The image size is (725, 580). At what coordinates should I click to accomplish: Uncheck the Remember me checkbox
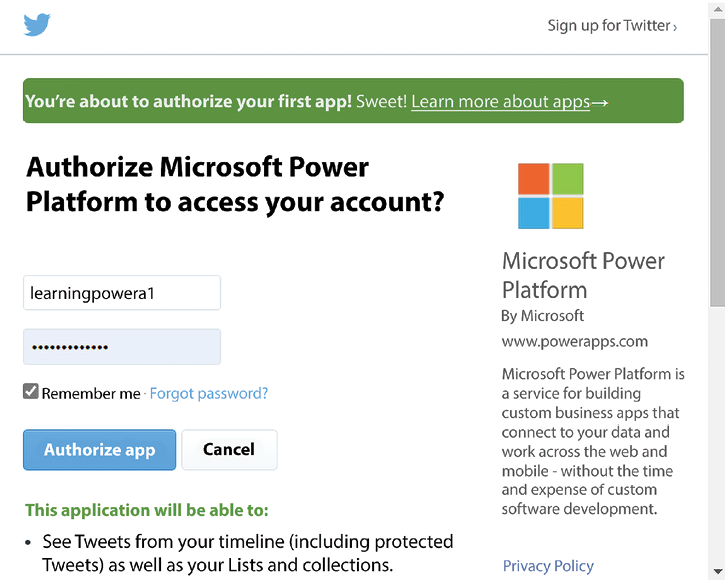click(x=31, y=391)
